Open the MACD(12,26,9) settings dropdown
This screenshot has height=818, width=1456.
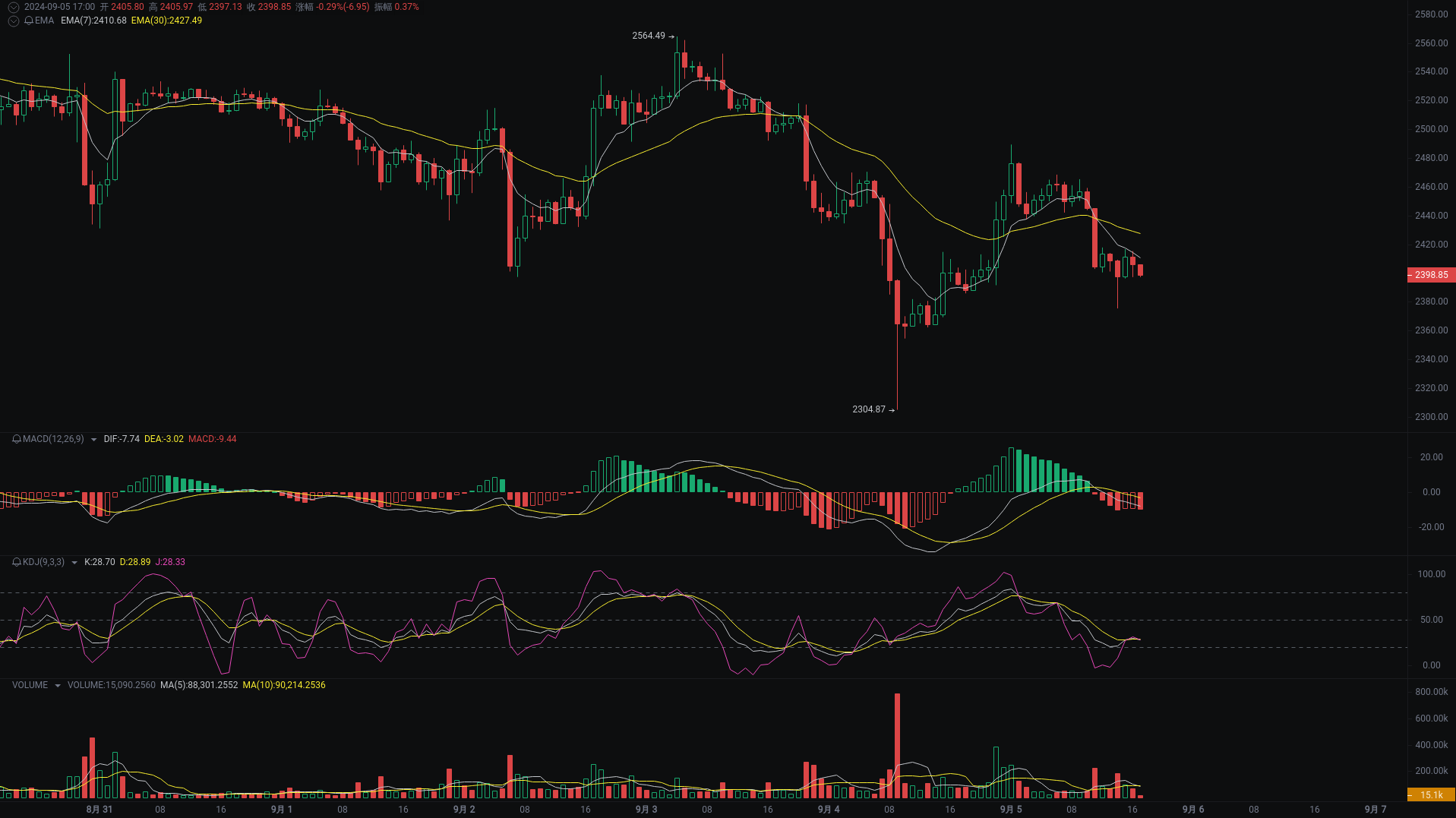(x=94, y=439)
